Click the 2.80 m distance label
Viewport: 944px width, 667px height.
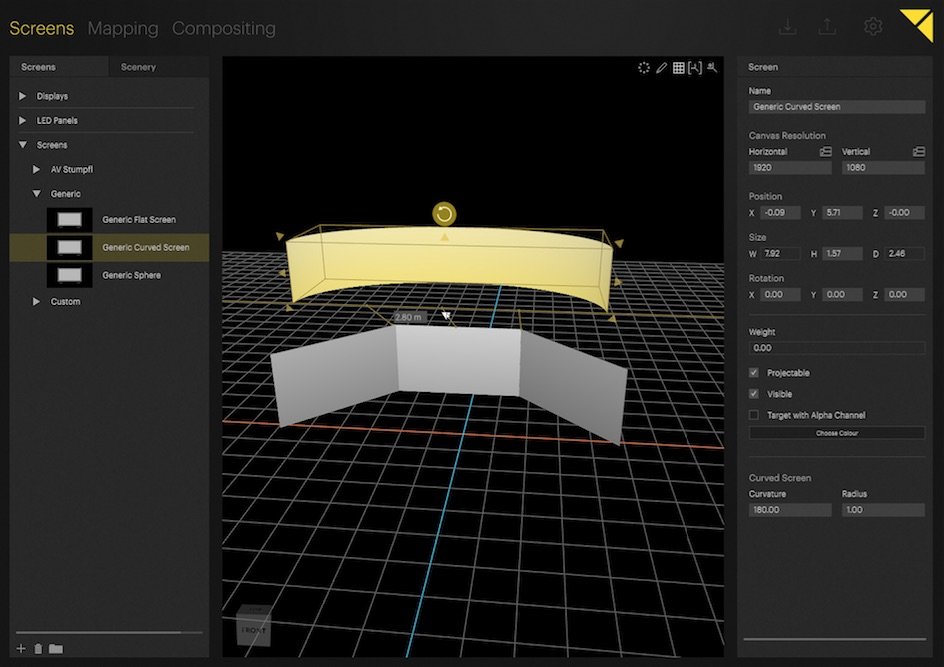coord(408,317)
